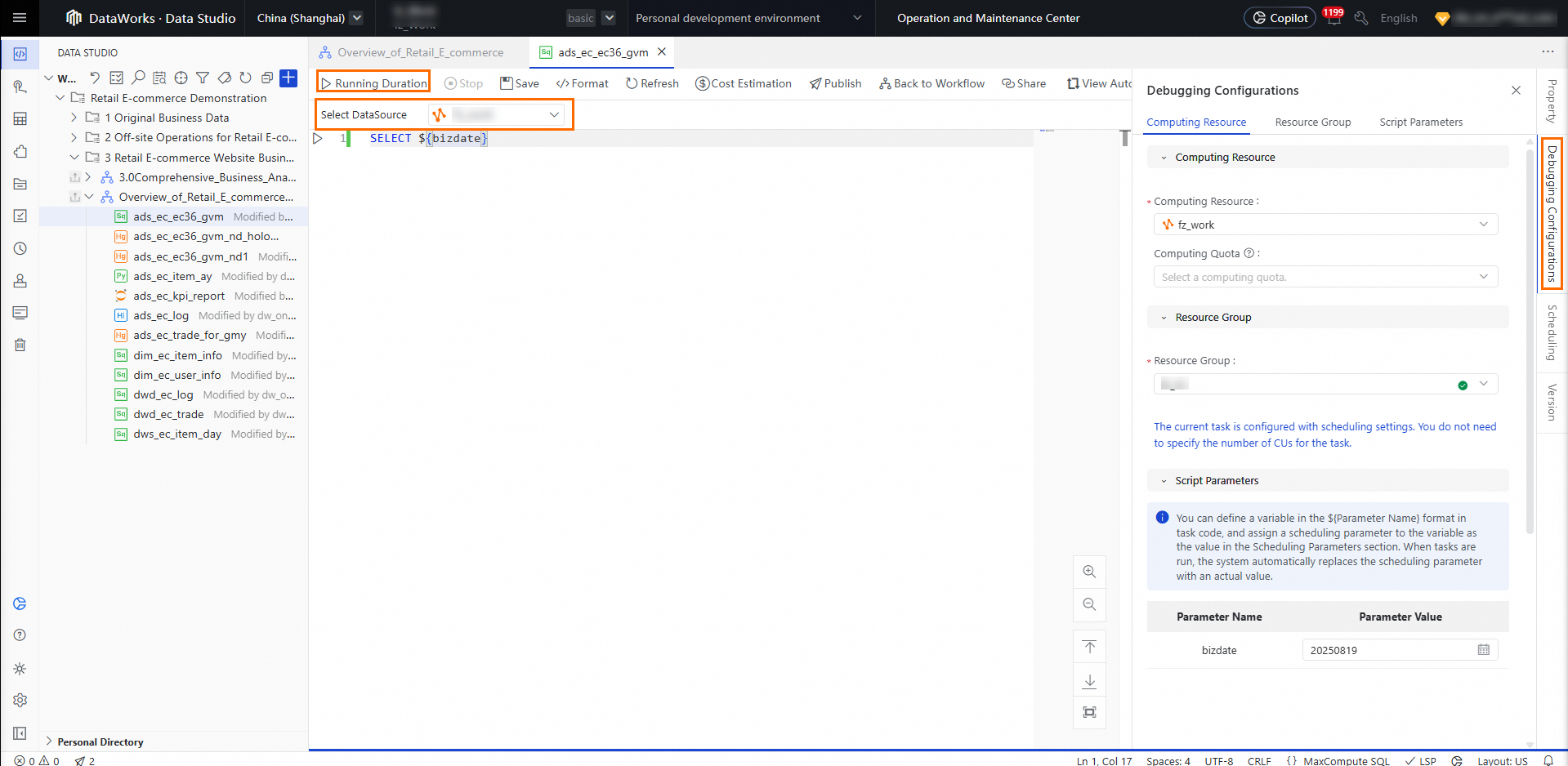The image size is (1568, 766).
Task: Click the scroll to bottom arrow icon
Action: click(1089, 680)
